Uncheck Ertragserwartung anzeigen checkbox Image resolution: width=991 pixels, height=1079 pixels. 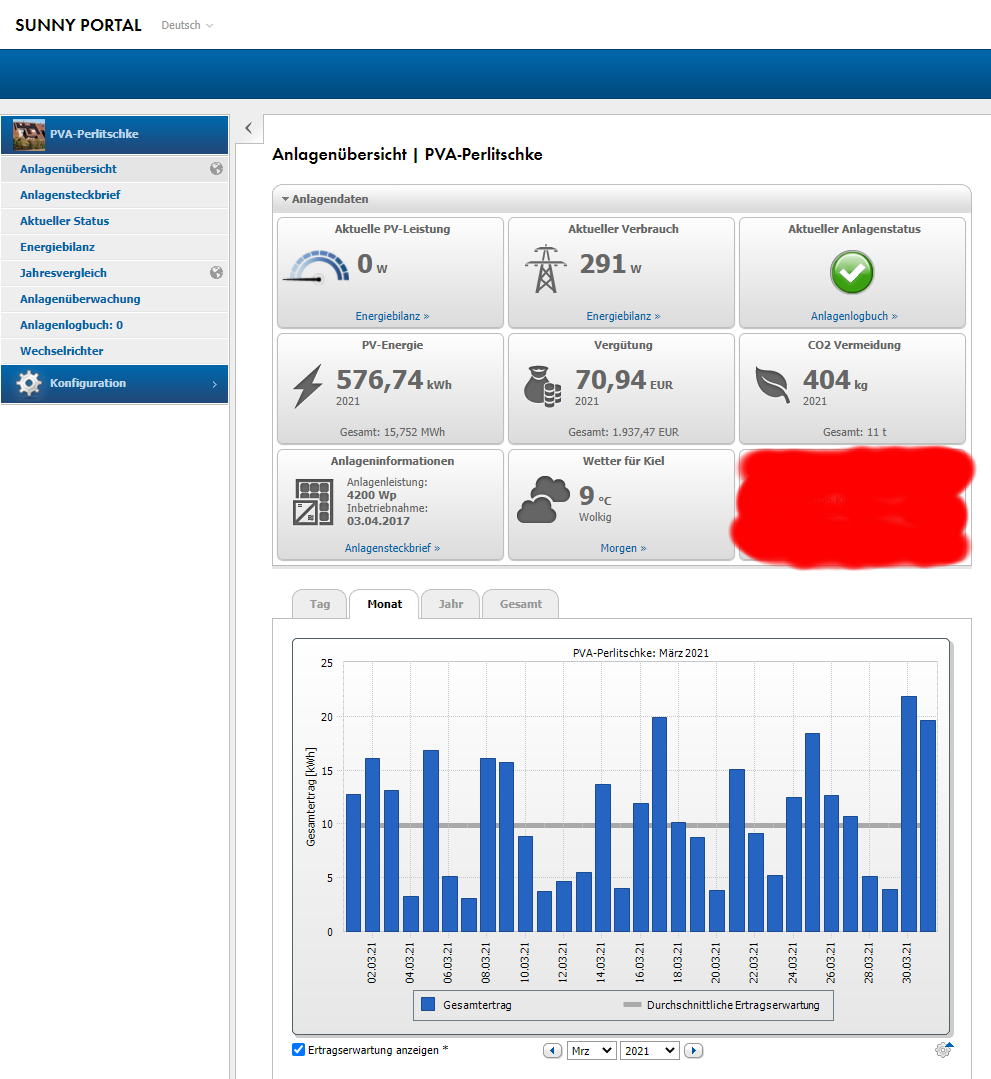tap(298, 1050)
